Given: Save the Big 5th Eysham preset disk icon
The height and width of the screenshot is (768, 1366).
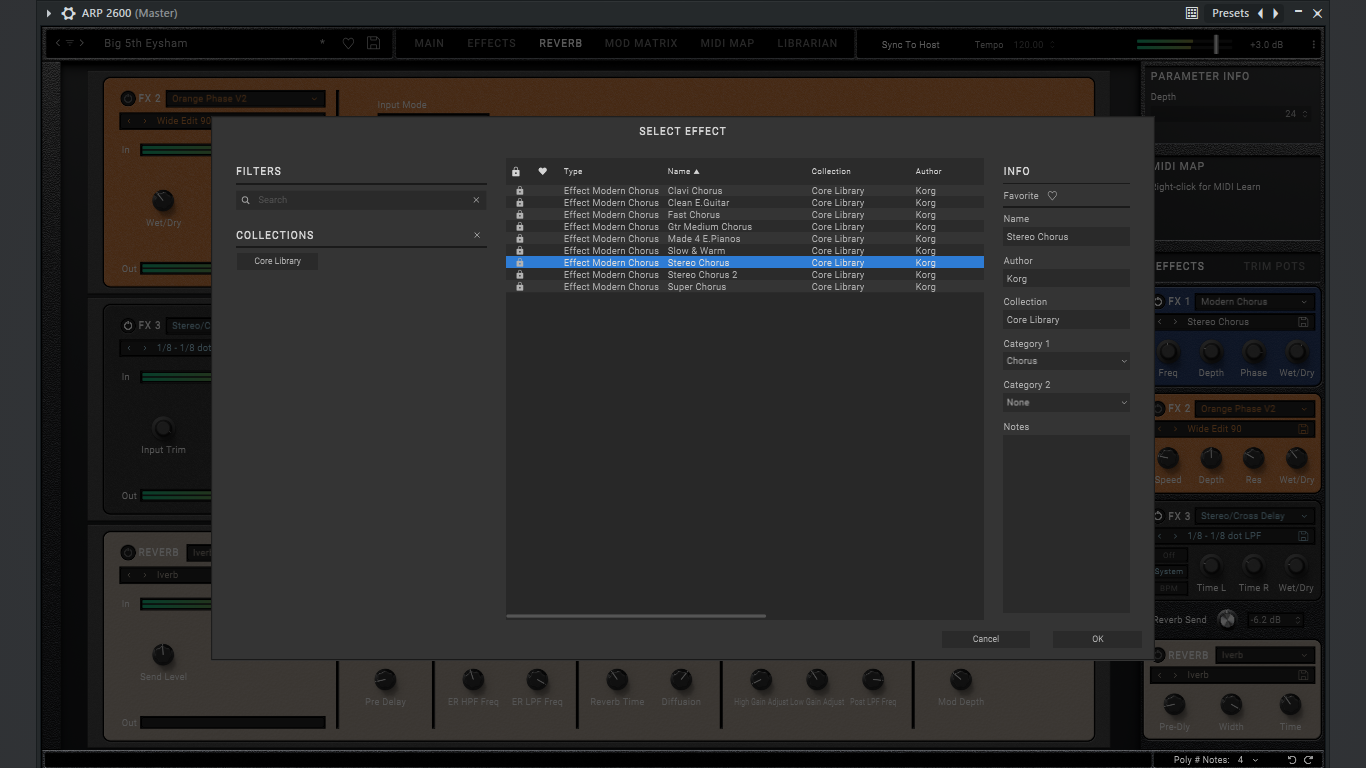Looking at the screenshot, I should click(373, 44).
